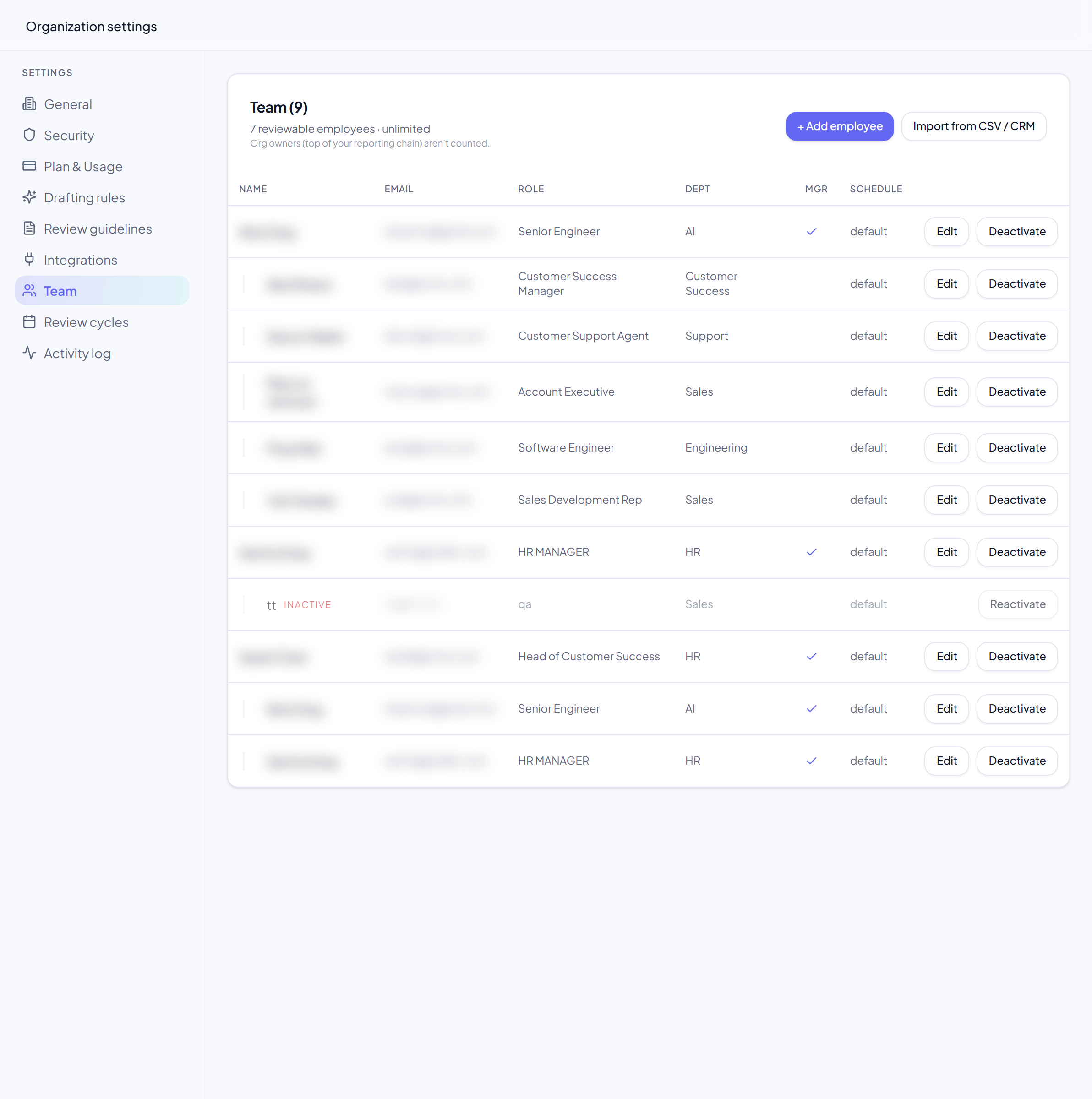This screenshot has width=1092, height=1099.
Task: Deactivate the Customer Success Manager employee
Action: 1017,284
